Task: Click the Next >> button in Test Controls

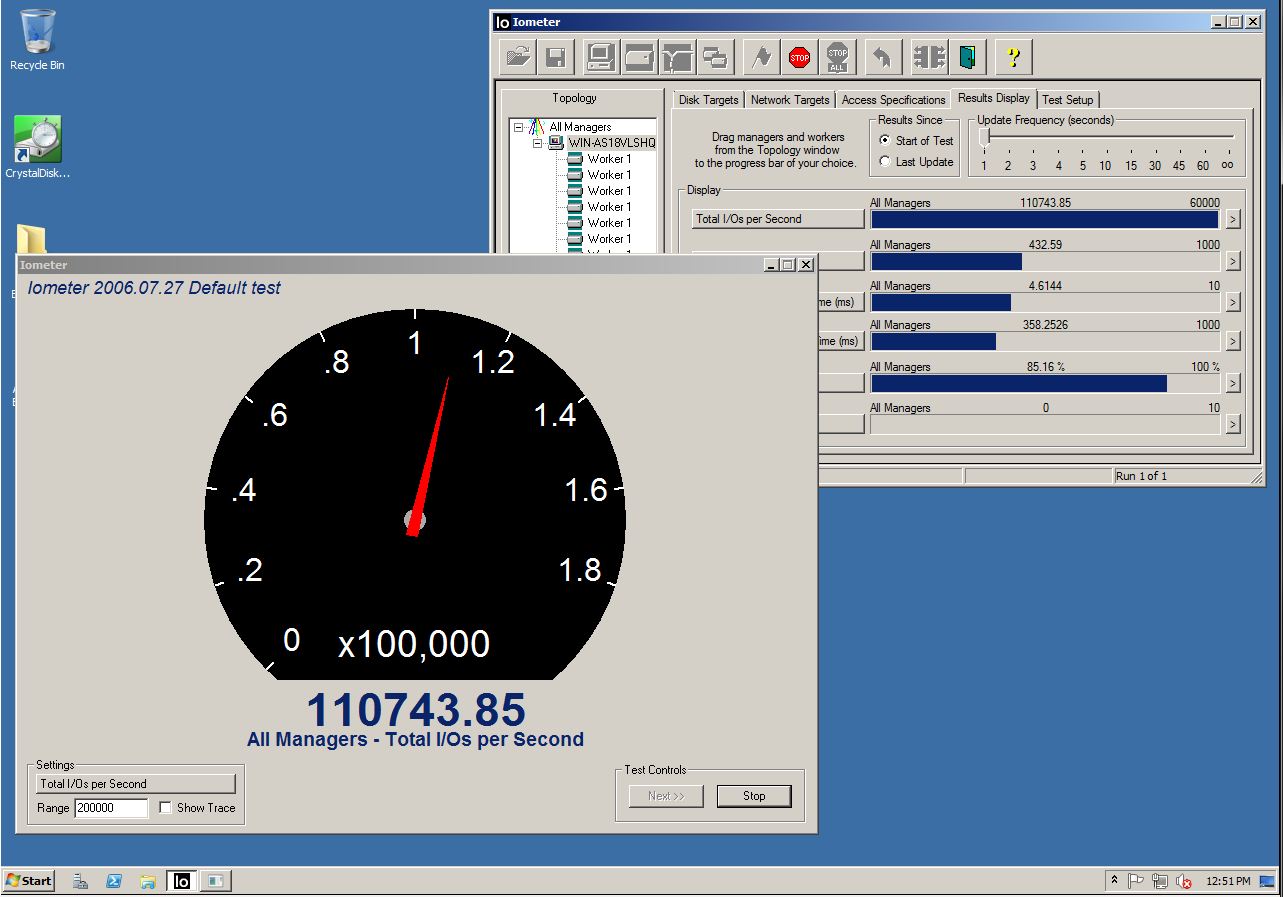Action: (666, 796)
